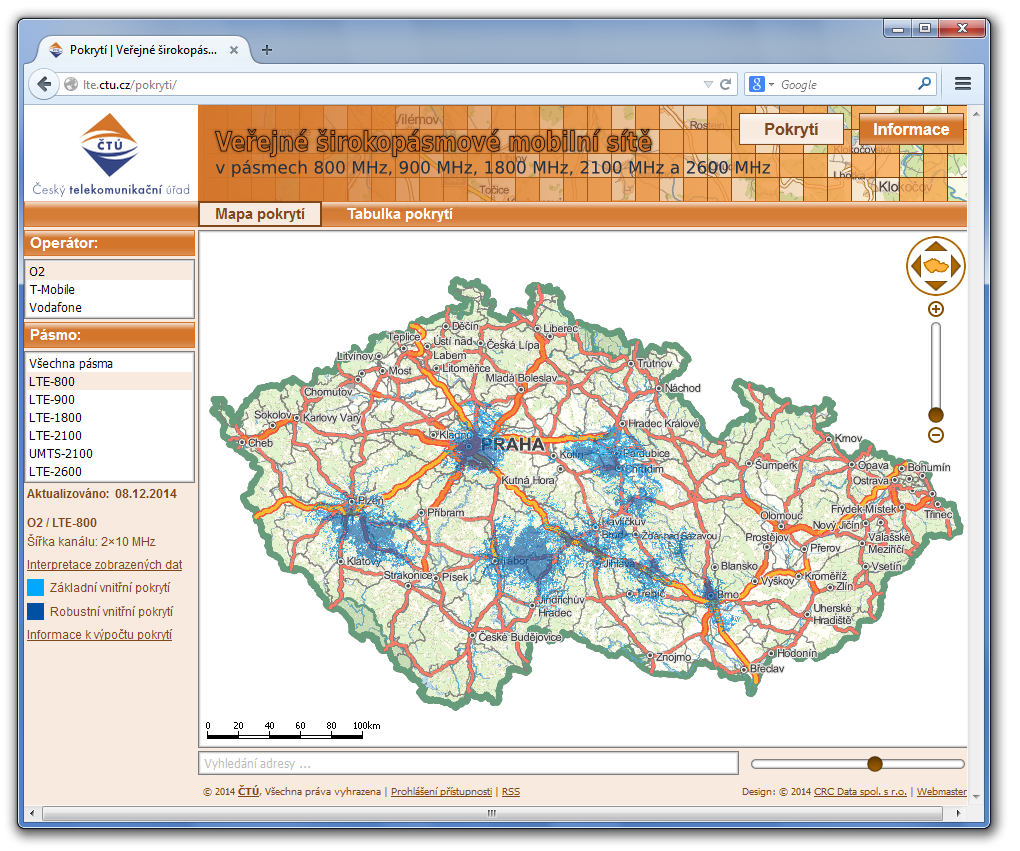Click dark blue Robustní vnitřní pokrytí swatch
1020x851 pixels.
click(36, 612)
